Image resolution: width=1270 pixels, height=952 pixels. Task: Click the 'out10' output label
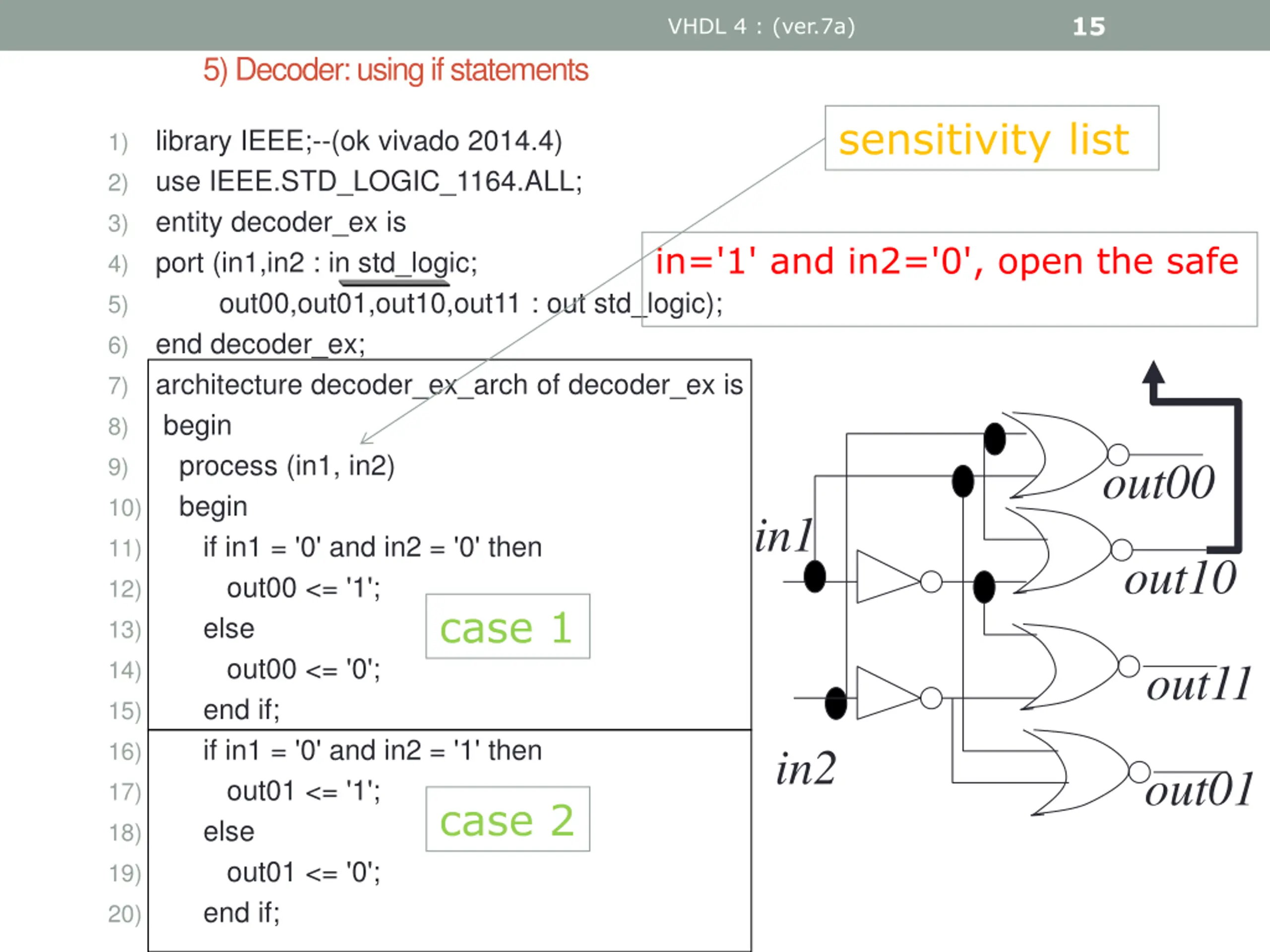click(x=1180, y=579)
